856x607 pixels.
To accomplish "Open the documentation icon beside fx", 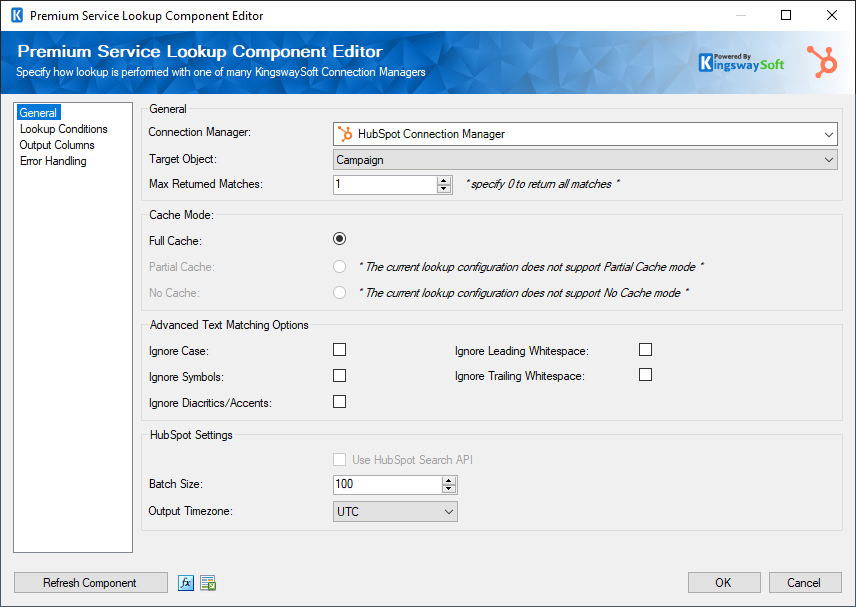I will pos(208,583).
